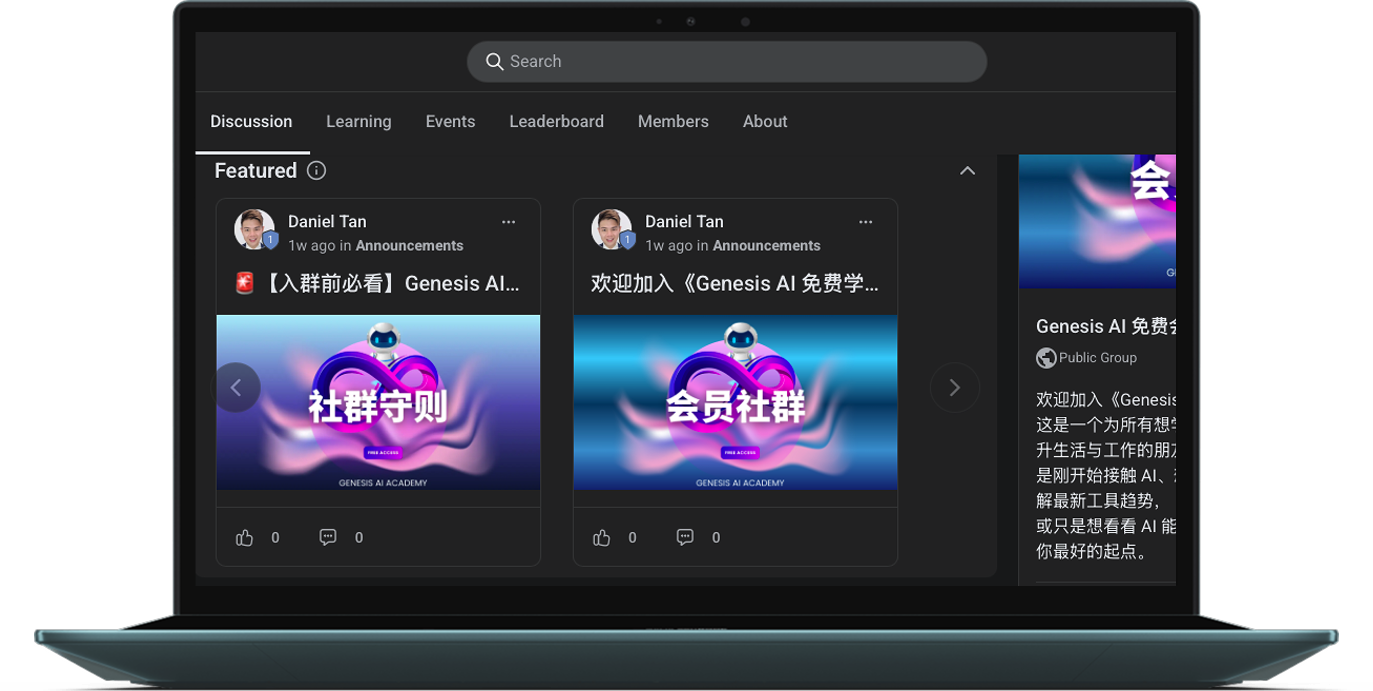Go to next featured post arrow
The height and width of the screenshot is (691, 1373).
(x=954, y=388)
